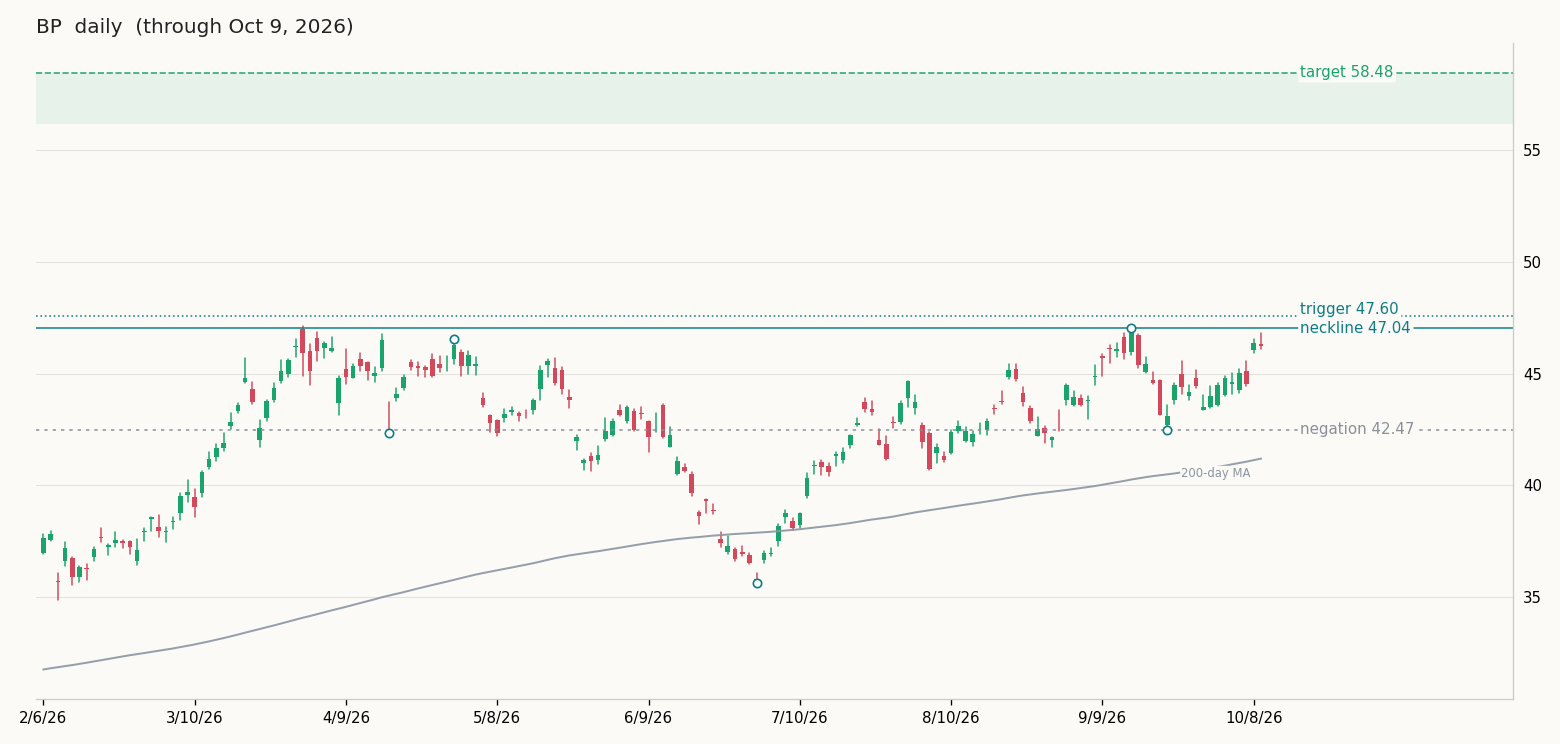Select the 'target 58.48' label
1560x744 pixels.
click(x=1346, y=73)
